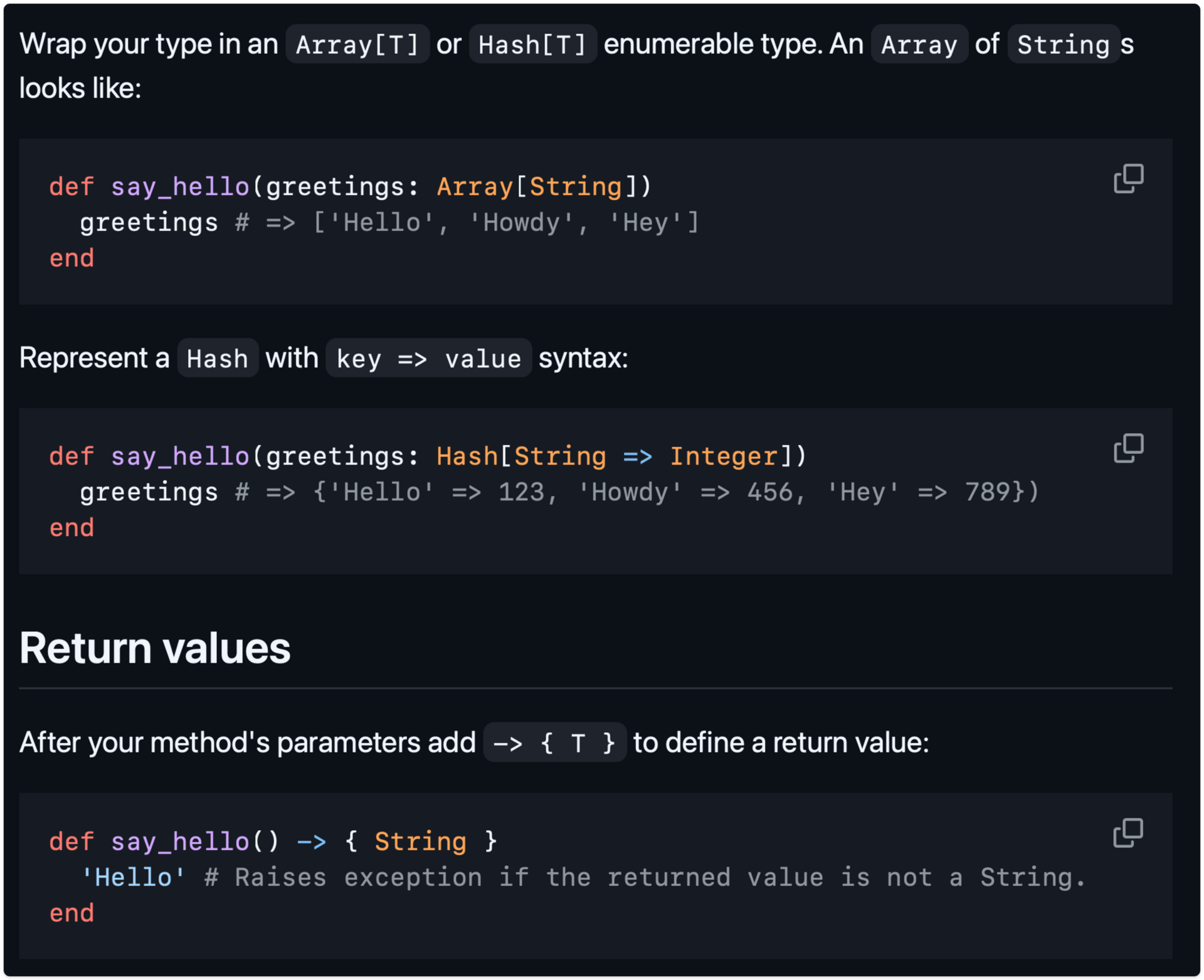Copy the return value code block
Screen dimensions: 1204x980
pyautogui.click(x=1128, y=833)
